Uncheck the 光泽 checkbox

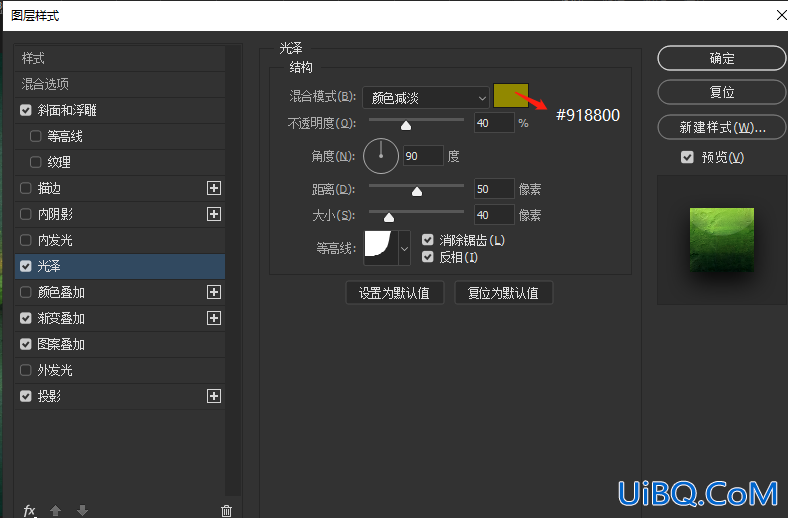click(x=26, y=266)
